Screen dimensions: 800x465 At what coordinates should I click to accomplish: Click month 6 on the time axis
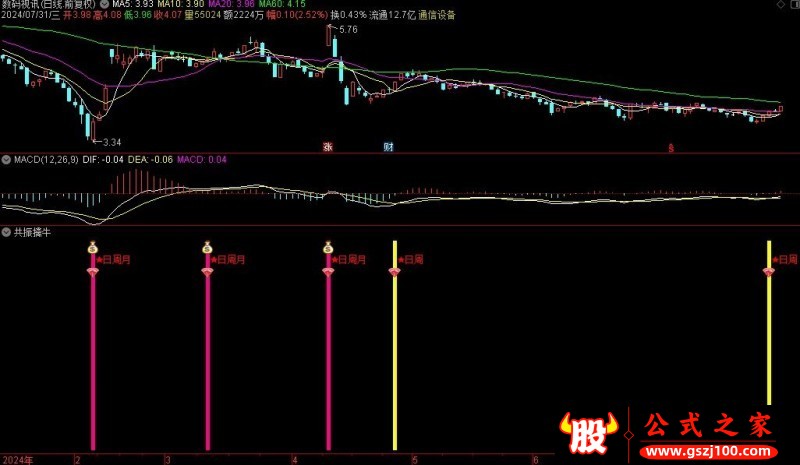click(536, 460)
